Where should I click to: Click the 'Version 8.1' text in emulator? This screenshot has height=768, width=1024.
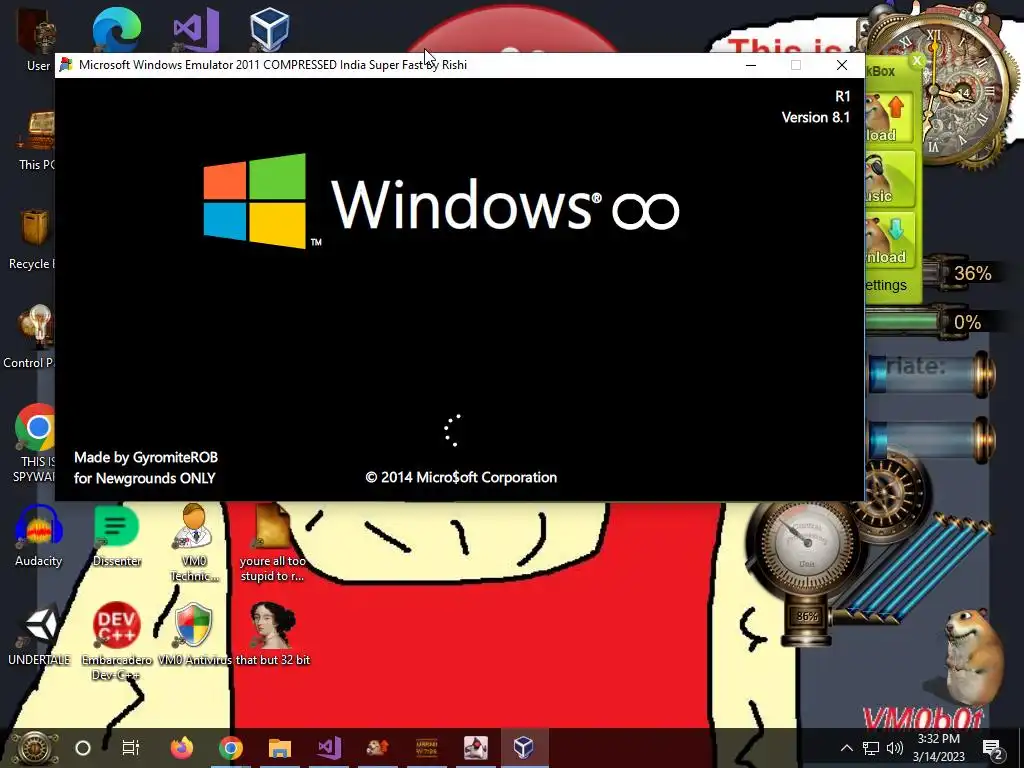[x=816, y=118]
